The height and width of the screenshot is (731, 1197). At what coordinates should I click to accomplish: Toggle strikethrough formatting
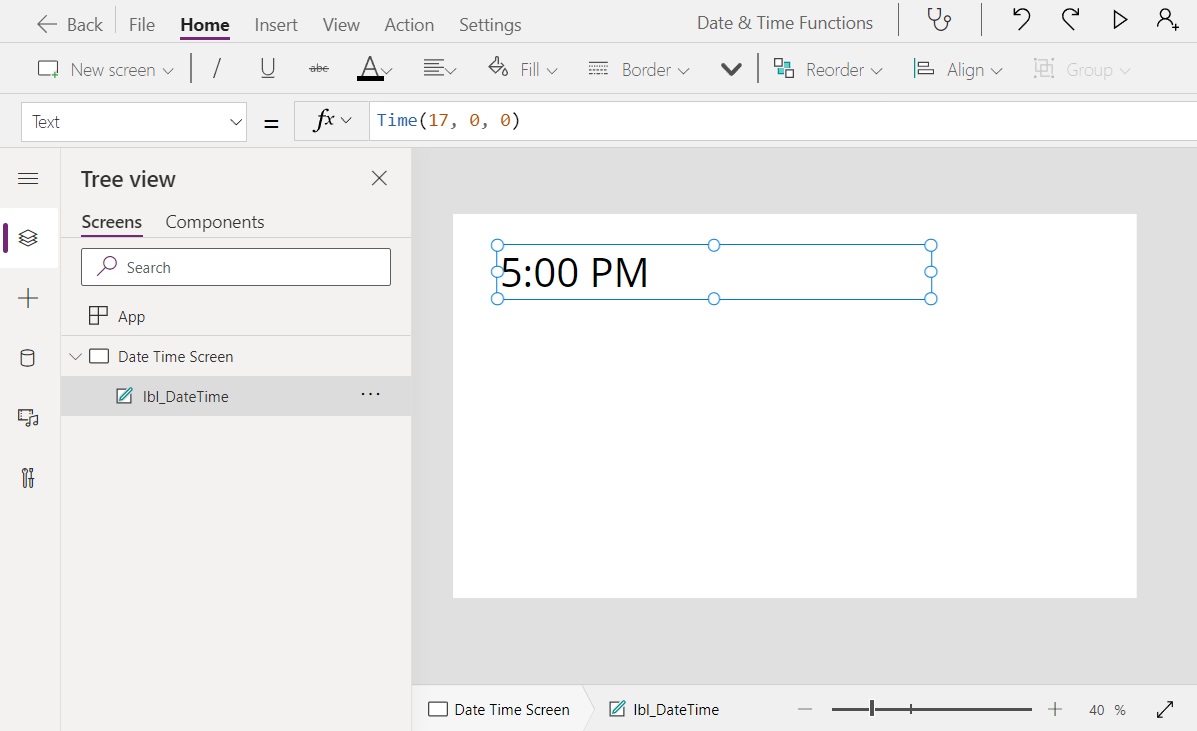click(318, 68)
